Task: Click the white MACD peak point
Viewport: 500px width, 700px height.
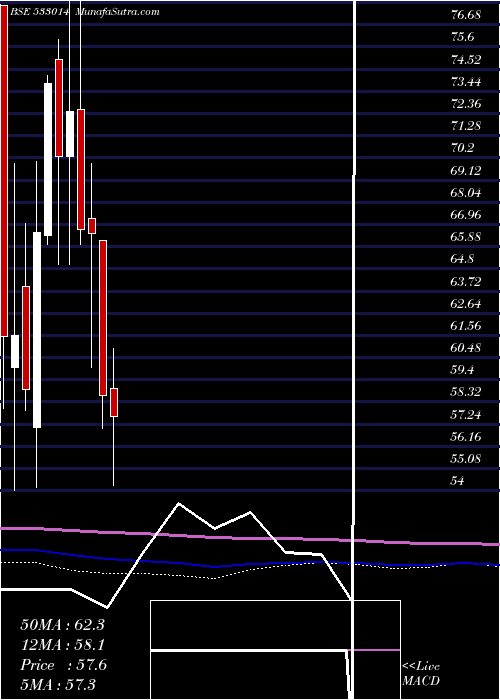Action: point(179,504)
